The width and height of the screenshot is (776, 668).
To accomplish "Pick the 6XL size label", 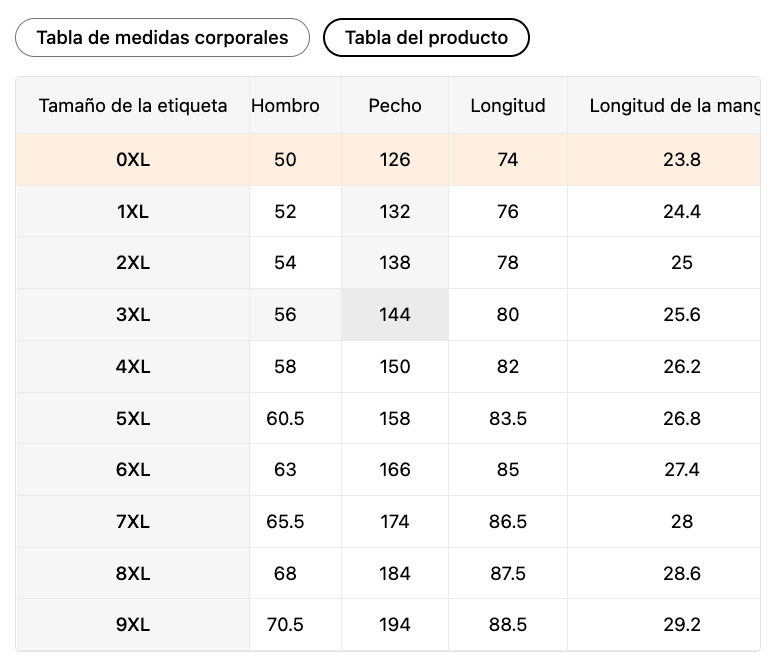I will click(133, 470).
